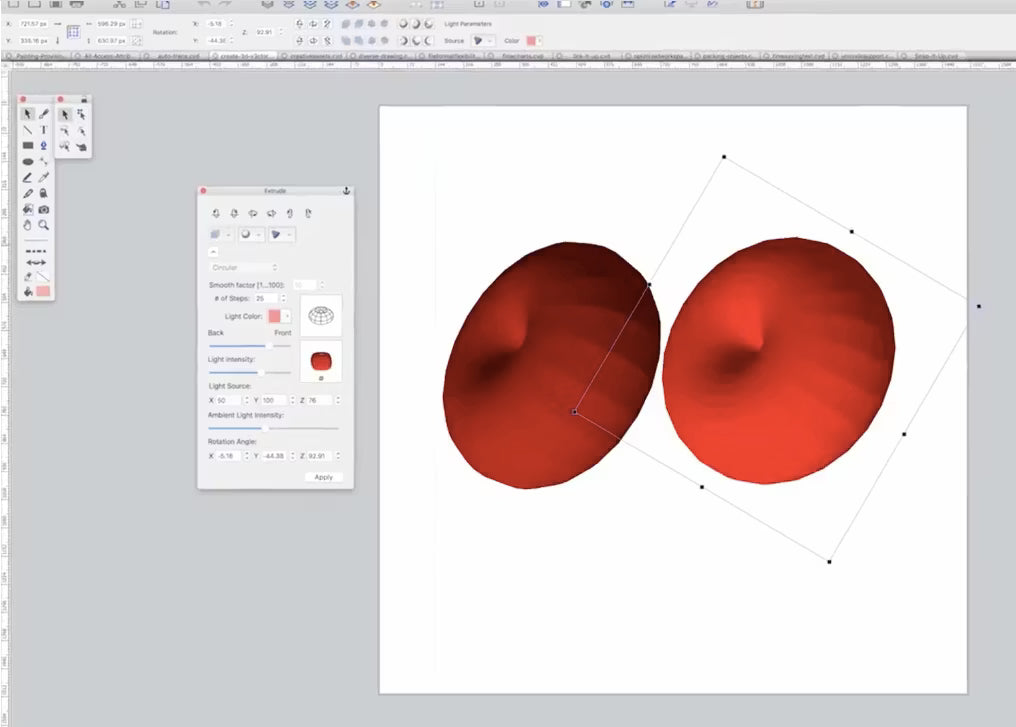Viewport: 1016px width, 727px height.
Task: Select the Camera tool in the toolbox
Action: [43, 208]
